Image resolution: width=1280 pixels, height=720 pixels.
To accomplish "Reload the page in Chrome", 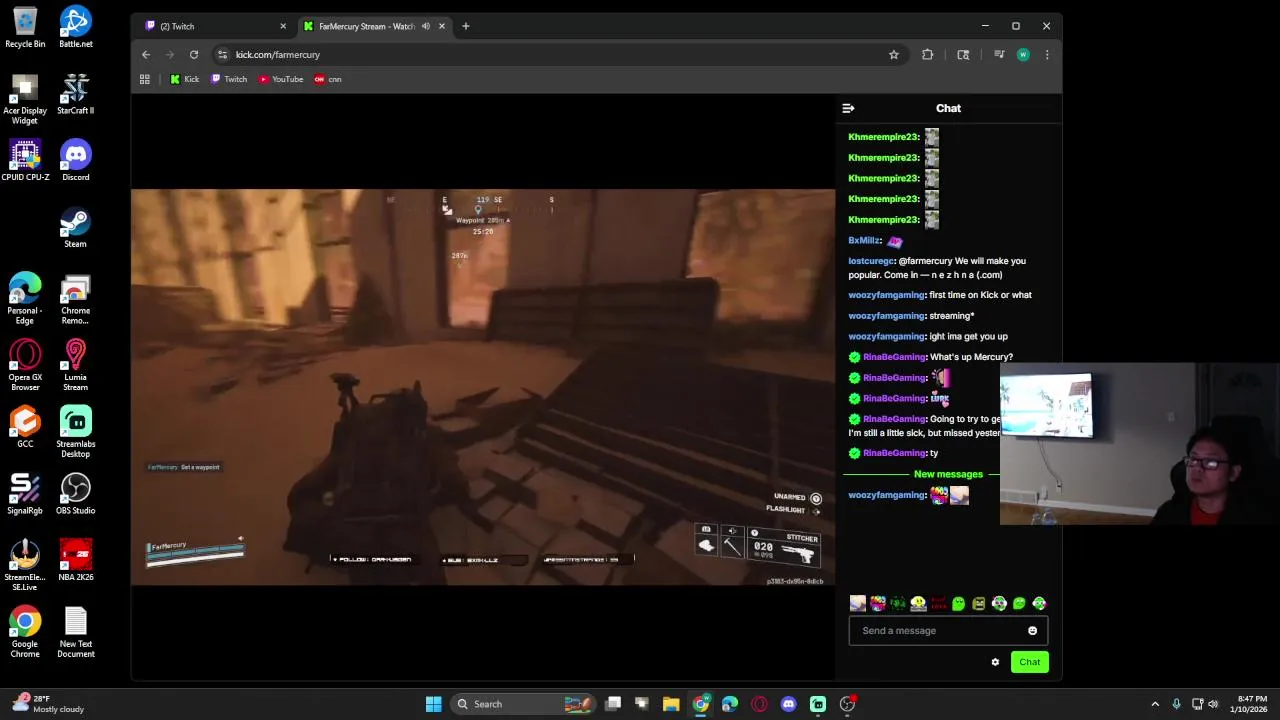I will point(194,55).
